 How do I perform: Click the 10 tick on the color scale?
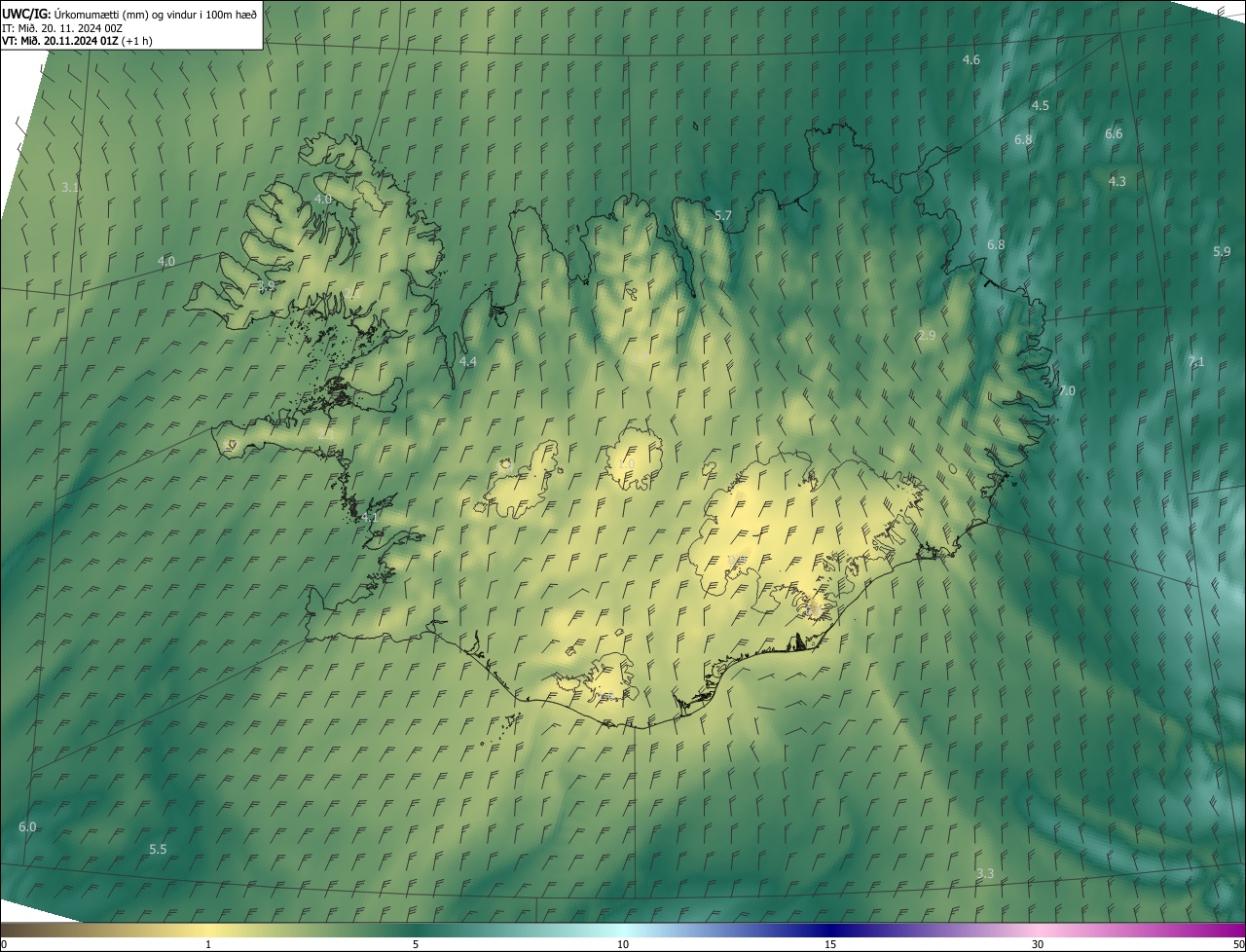(x=623, y=944)
